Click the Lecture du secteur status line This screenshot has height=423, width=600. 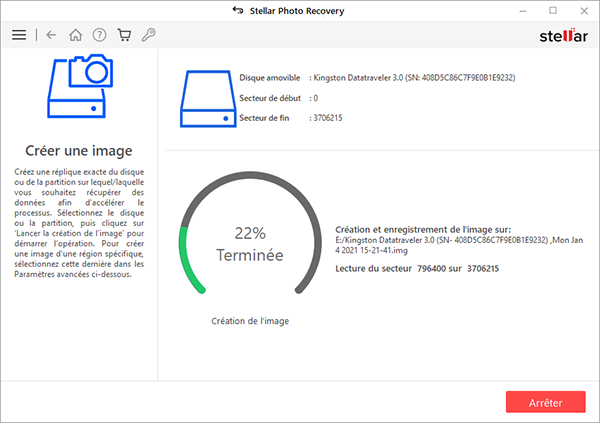coord(417,268)
